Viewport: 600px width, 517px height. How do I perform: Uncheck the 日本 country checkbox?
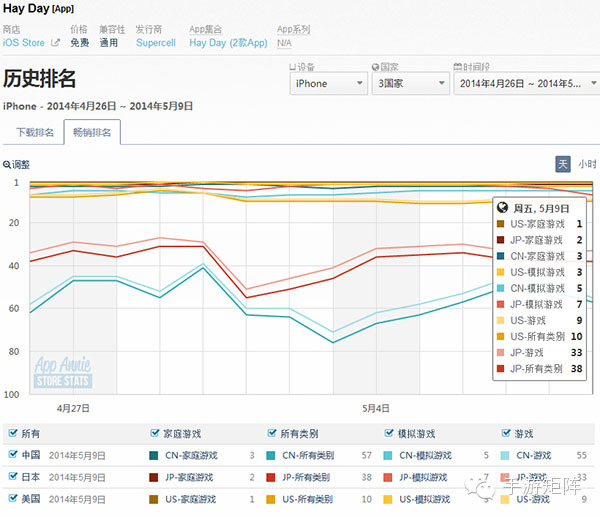click(x=13, y=476)
